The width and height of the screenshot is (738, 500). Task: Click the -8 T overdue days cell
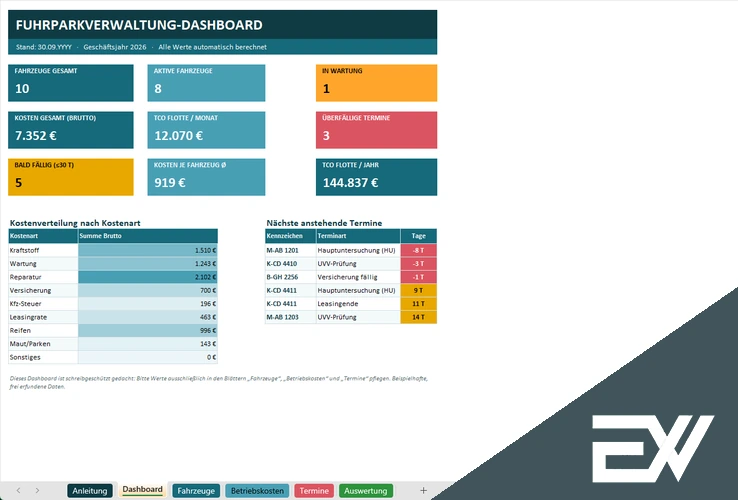pyautogui.click(x=418, y=250)
